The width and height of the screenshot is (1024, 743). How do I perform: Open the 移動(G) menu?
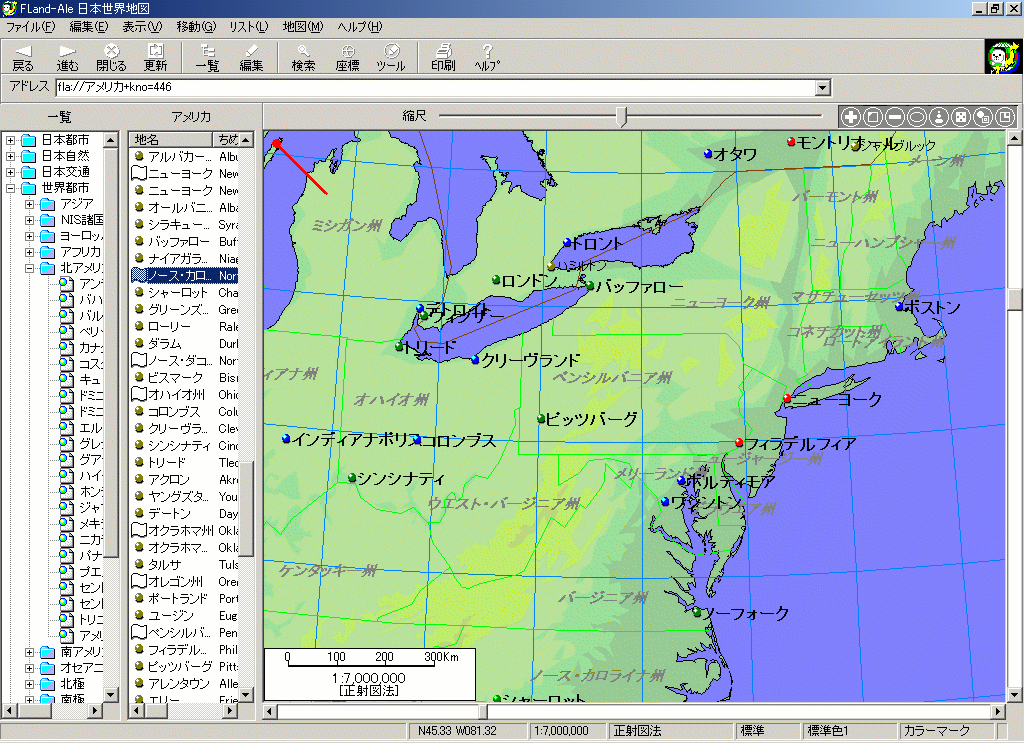[196, 27]
